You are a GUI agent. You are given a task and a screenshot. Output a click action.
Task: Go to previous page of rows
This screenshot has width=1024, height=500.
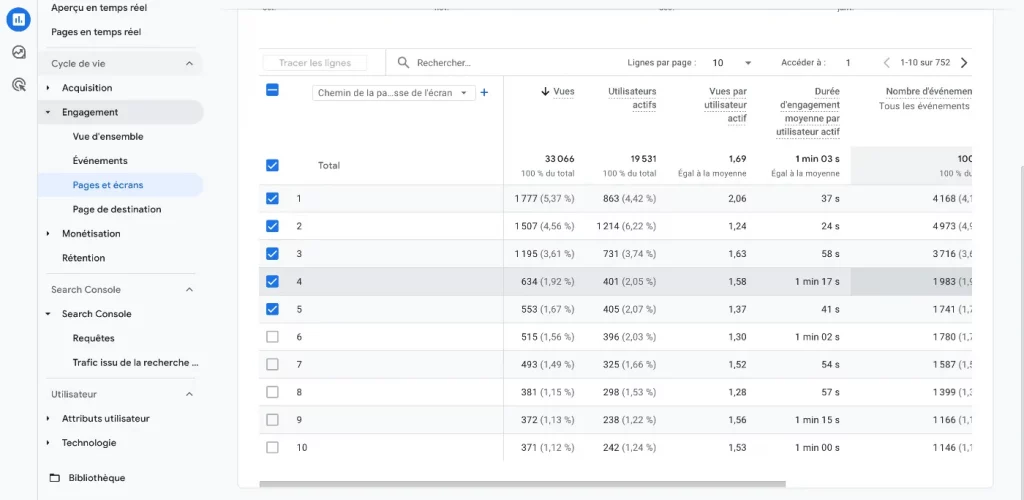point(887,63)
